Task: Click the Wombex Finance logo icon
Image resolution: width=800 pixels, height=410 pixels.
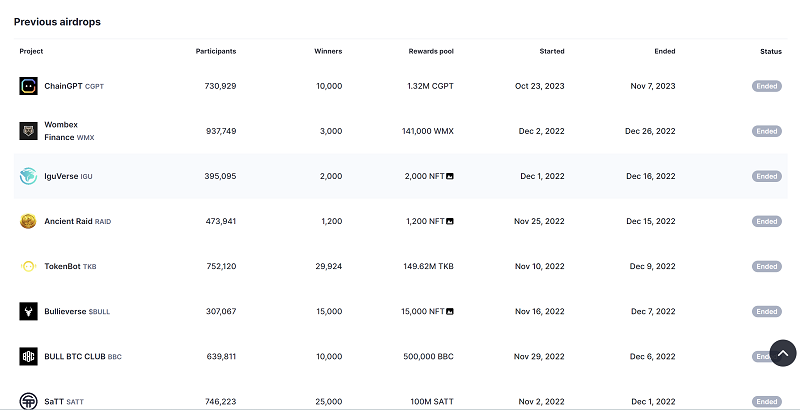Action: pyautogui.click(x=28, y=131)
